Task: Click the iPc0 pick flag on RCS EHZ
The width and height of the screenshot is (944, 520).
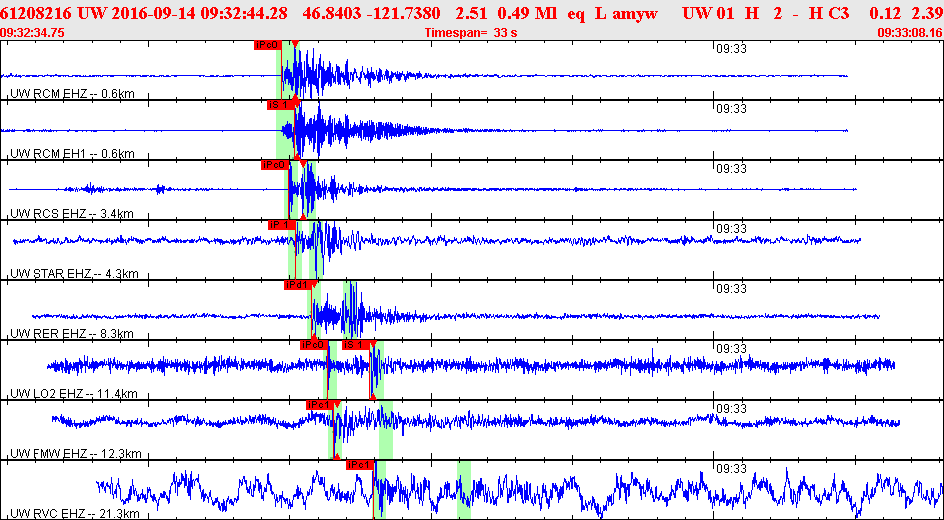Action: pyautogui.click(x=274, y=165)
